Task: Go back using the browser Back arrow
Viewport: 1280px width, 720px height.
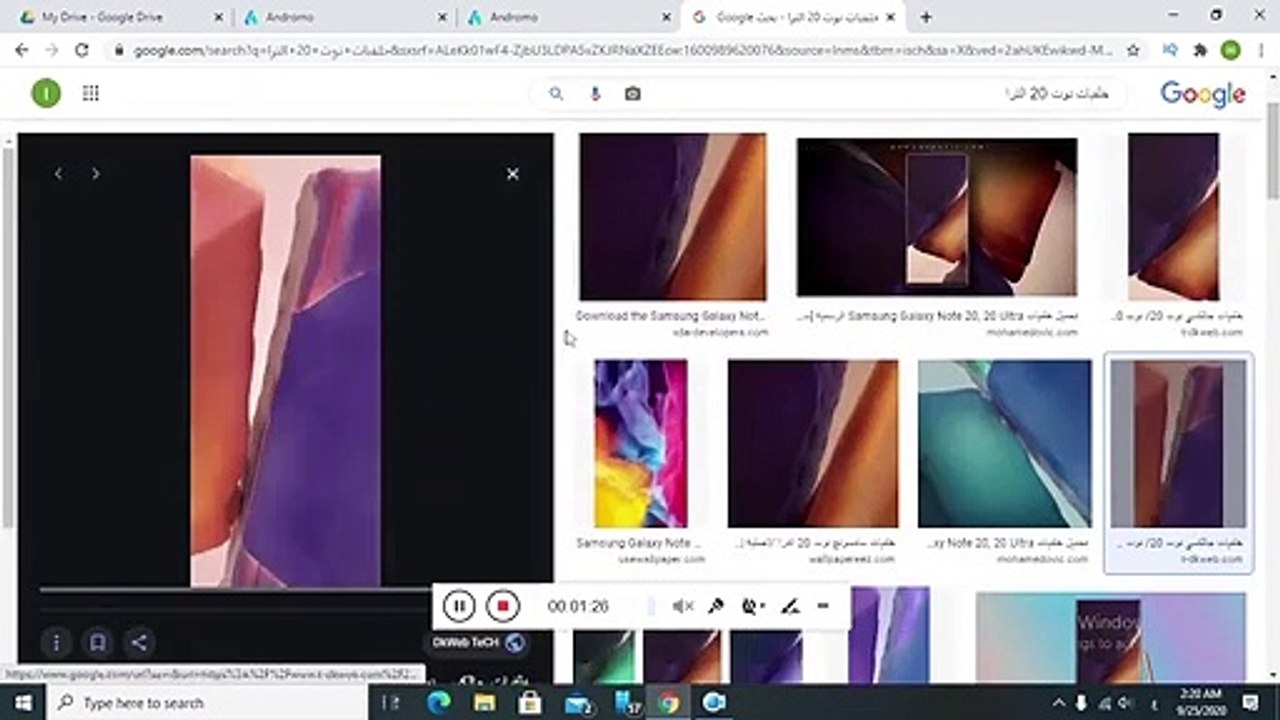Action: click(22, 50)
